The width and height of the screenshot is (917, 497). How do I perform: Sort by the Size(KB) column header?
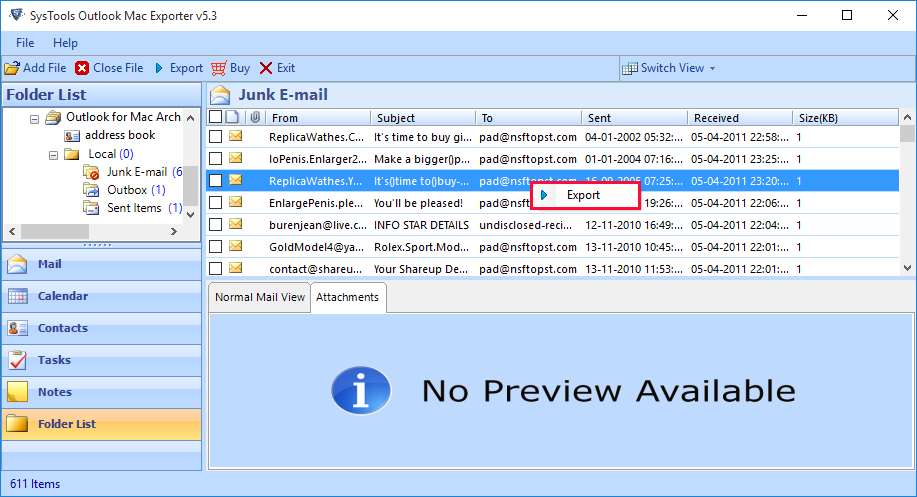tap(845, 118)
